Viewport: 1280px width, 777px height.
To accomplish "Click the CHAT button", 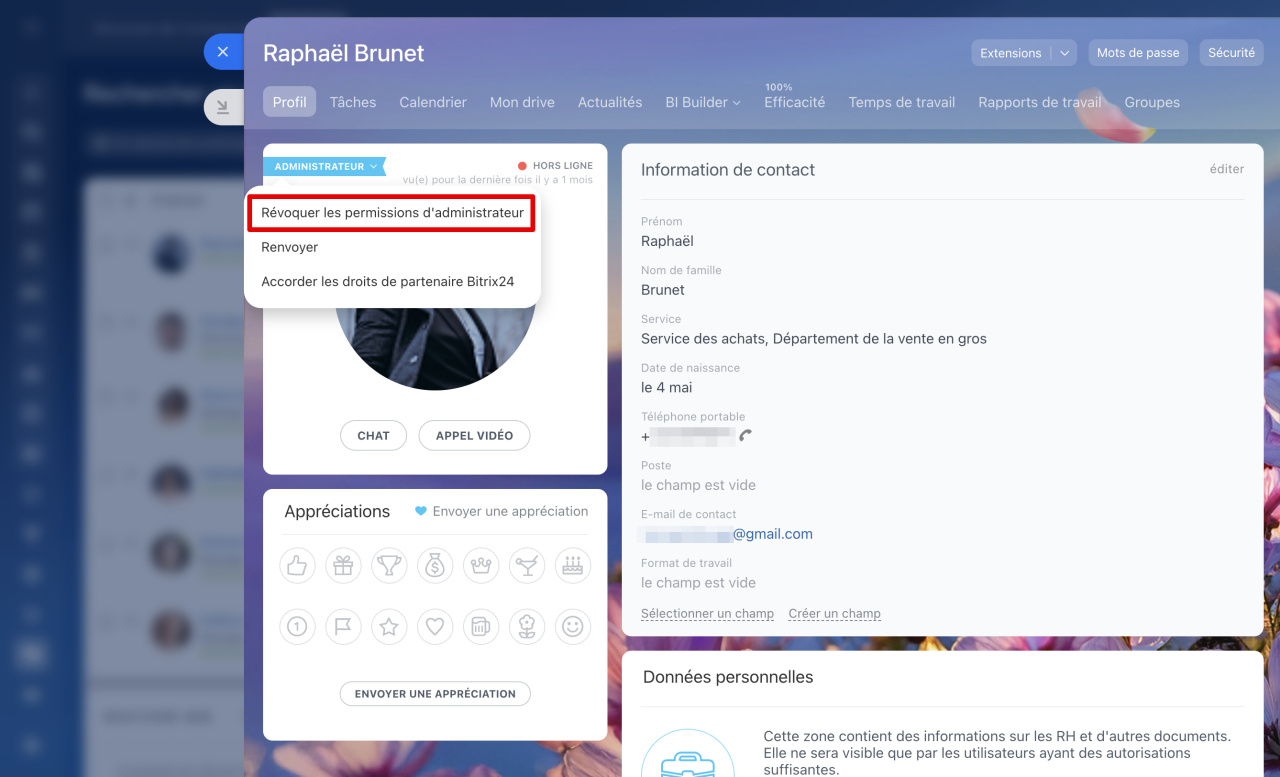I will click(x=374, y=436).
